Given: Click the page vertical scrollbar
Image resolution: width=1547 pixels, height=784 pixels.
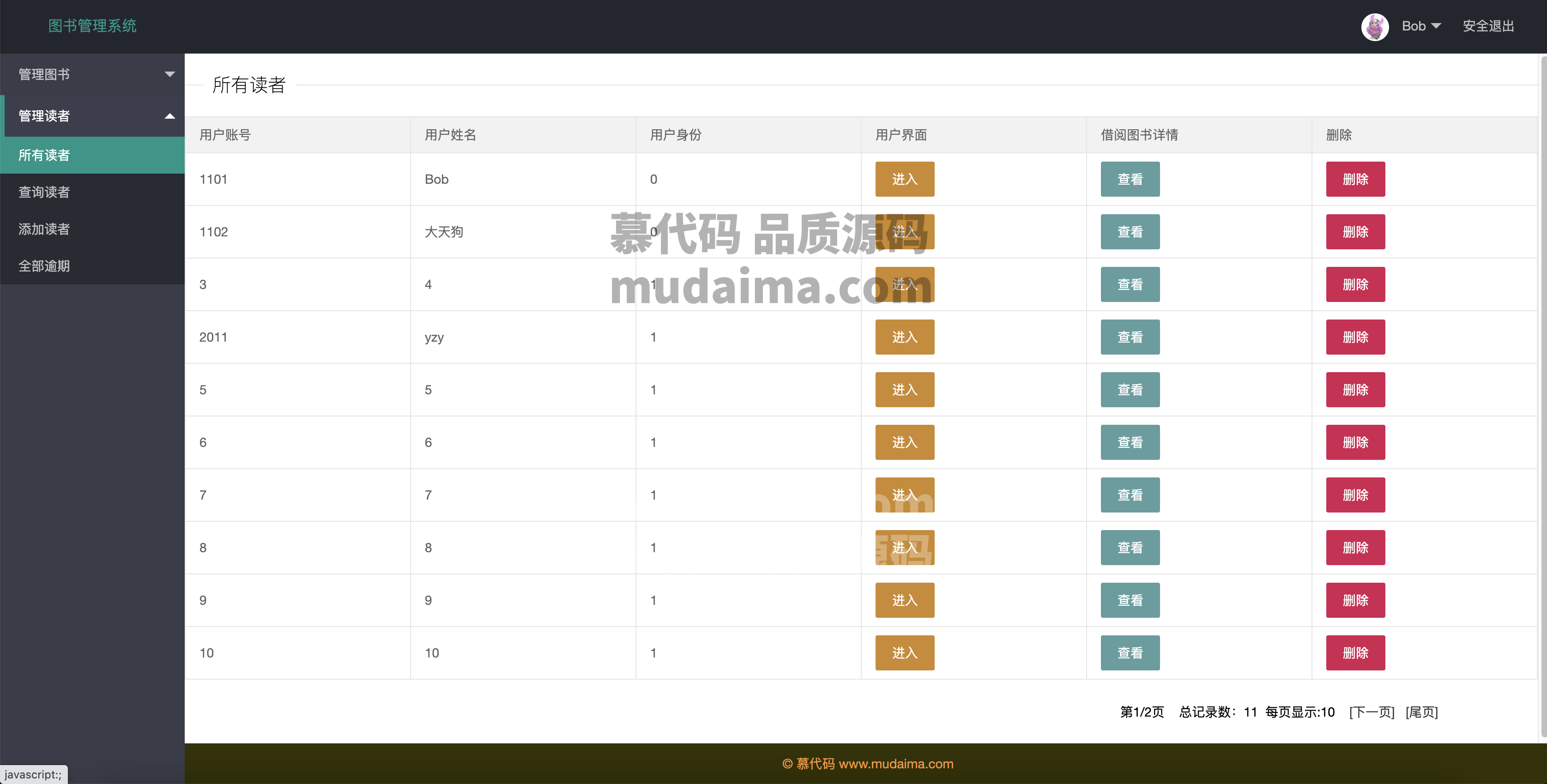Looking at the screenshot, I should [x=1543, y=396].
